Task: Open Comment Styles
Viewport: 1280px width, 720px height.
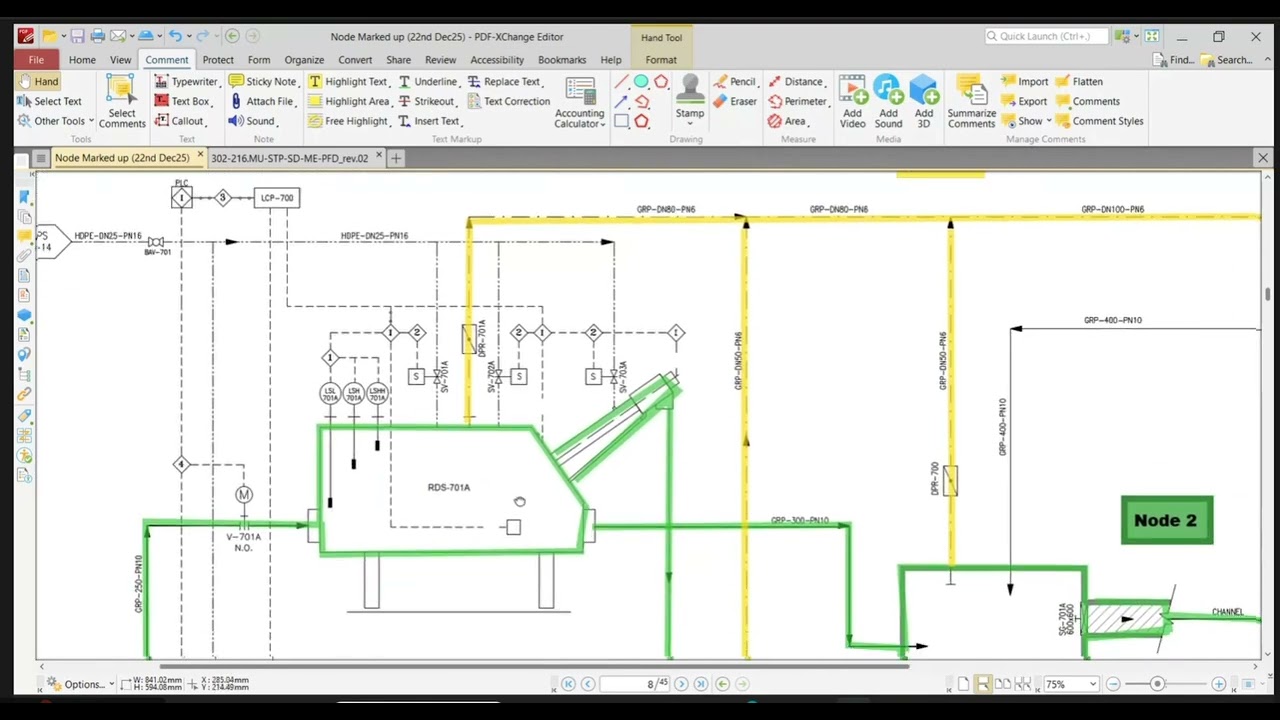Action: pyautogui.click(x=1099, y=121)
